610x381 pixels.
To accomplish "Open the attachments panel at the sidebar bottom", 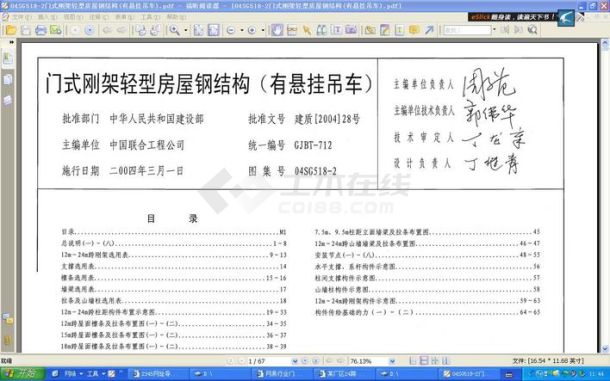I will pos(7,340).
